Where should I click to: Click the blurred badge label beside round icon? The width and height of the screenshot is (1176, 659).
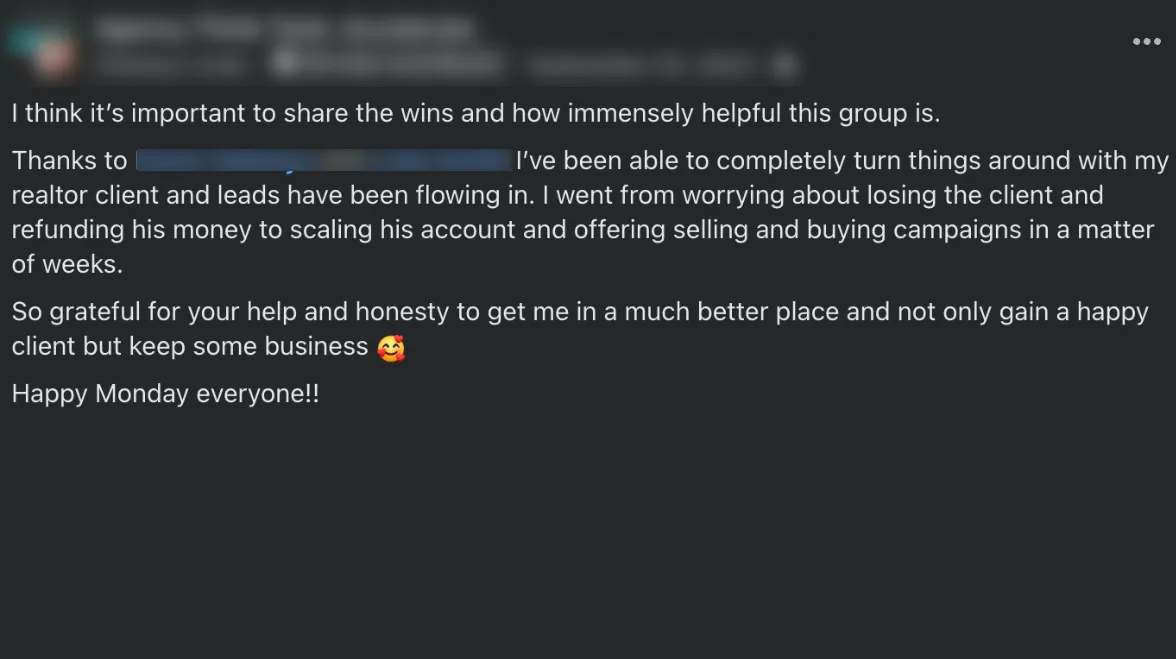pos(400,64)
